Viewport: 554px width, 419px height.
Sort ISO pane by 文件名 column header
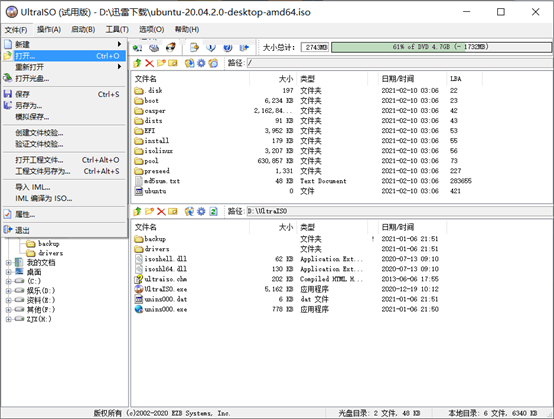[190, 79]
